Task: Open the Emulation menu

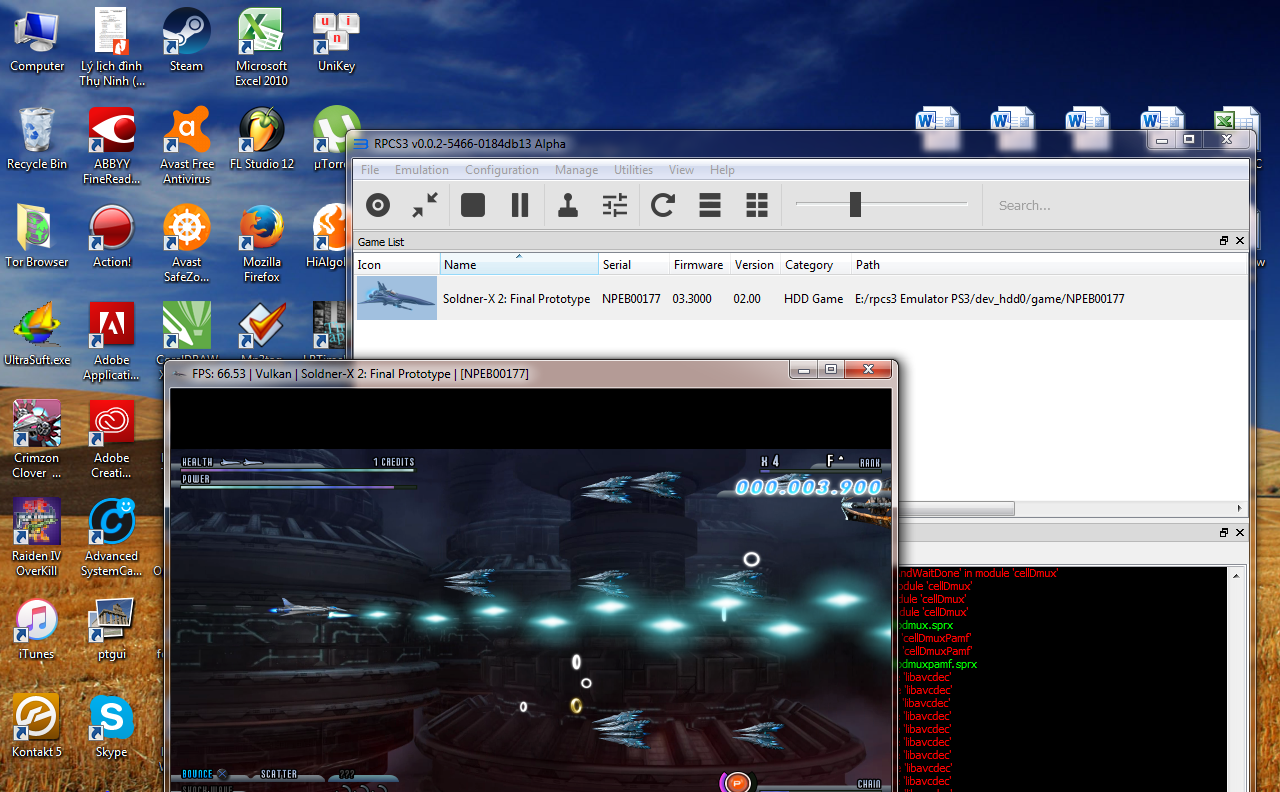Action: 421,170
